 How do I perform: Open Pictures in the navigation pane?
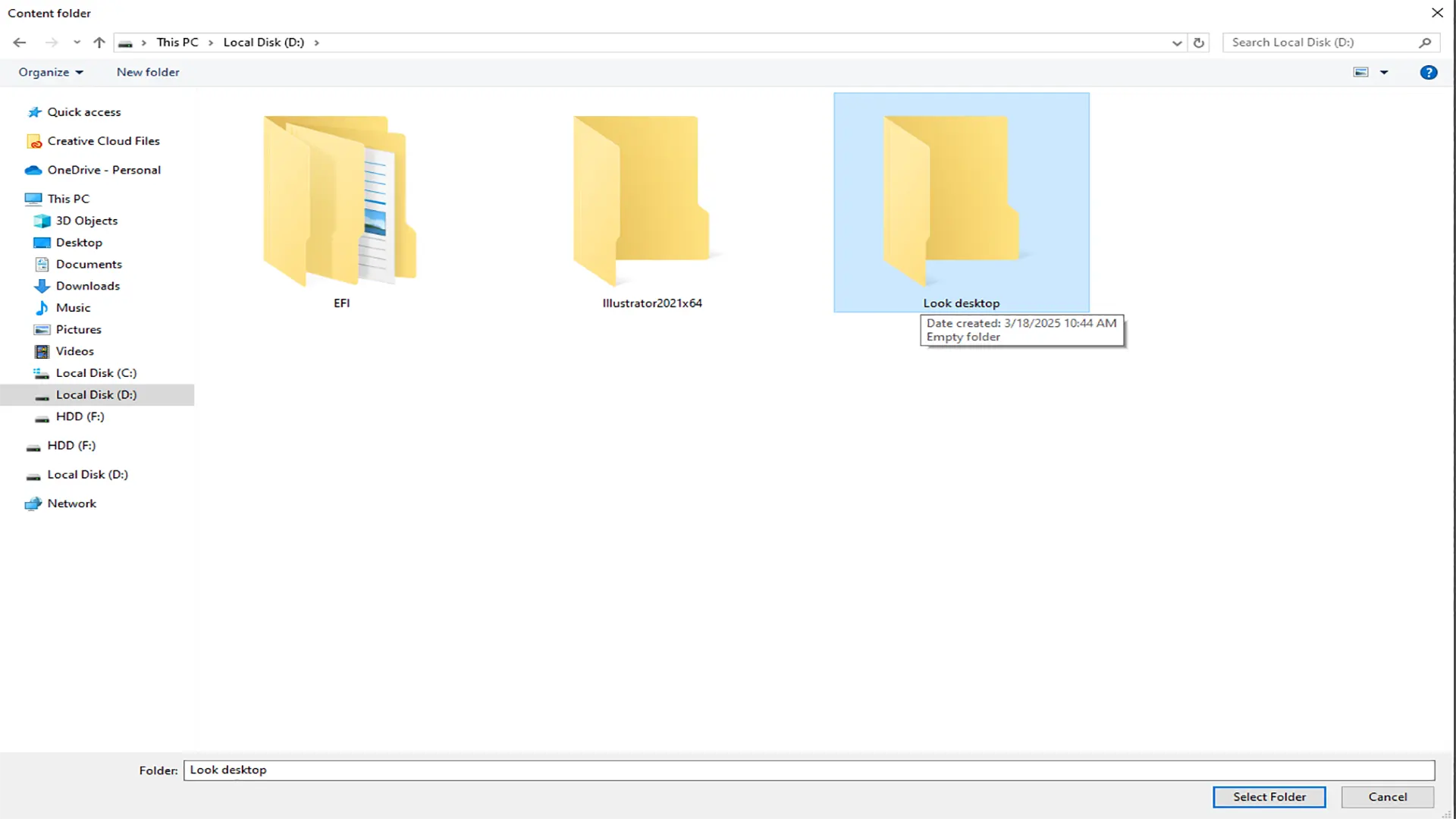(78, 330)
